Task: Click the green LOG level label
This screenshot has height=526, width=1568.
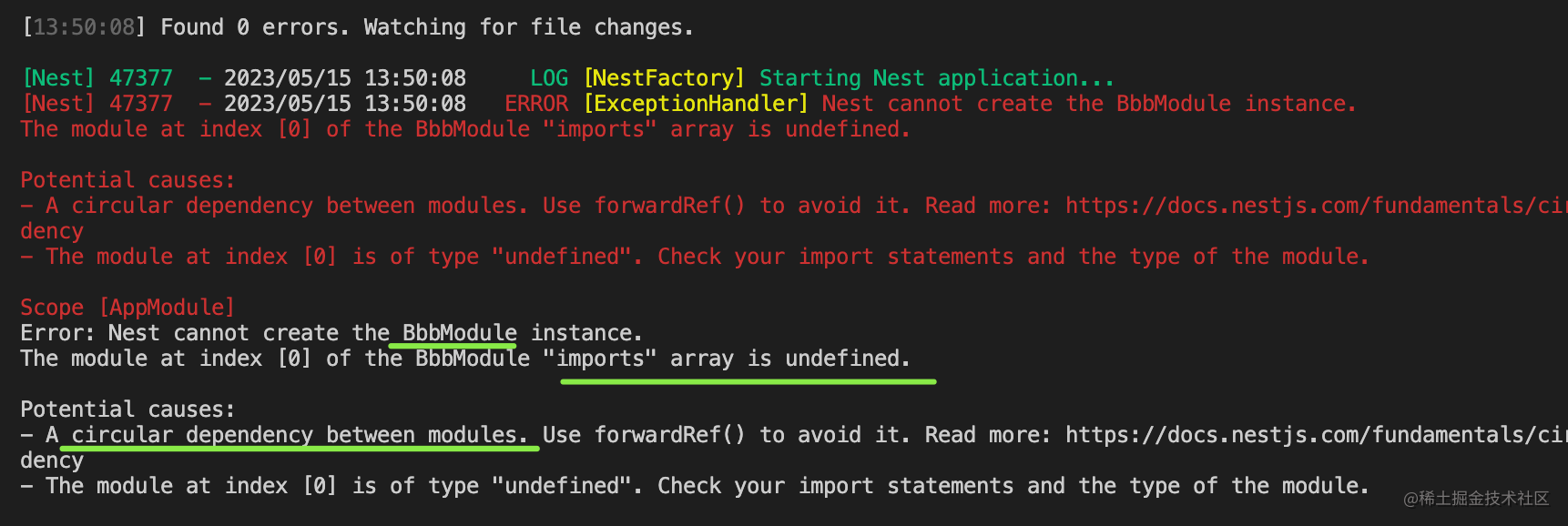Action: tap(549, 78)
